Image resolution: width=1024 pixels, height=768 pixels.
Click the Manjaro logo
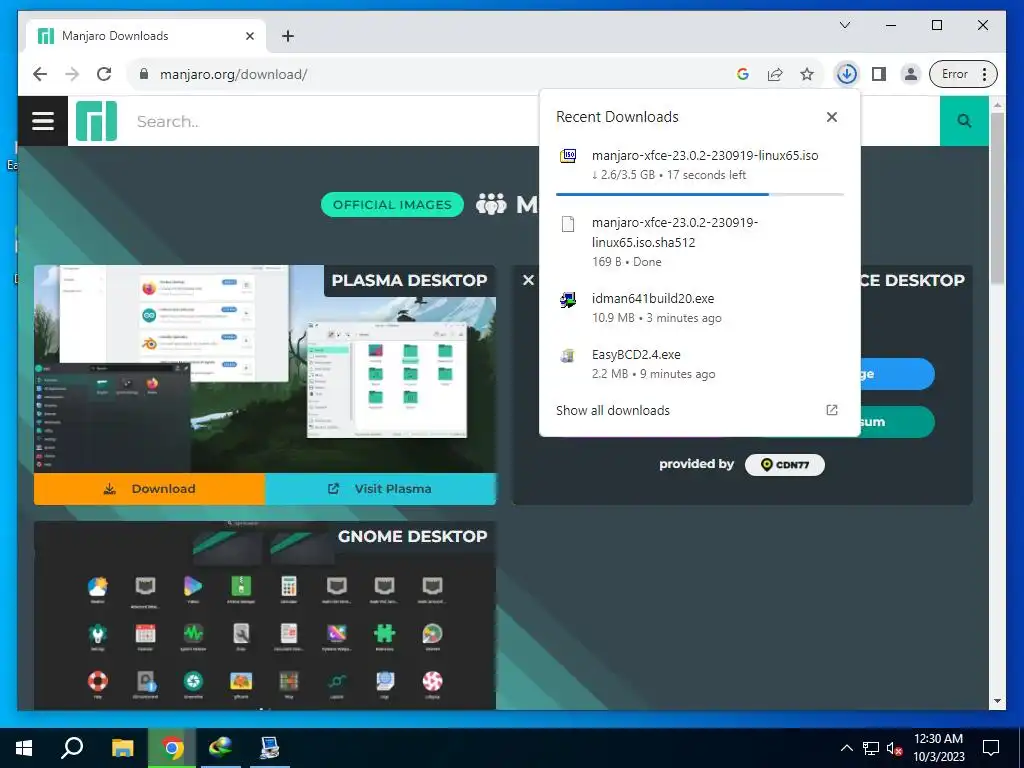pyautogui.click(x=96, y=121)
